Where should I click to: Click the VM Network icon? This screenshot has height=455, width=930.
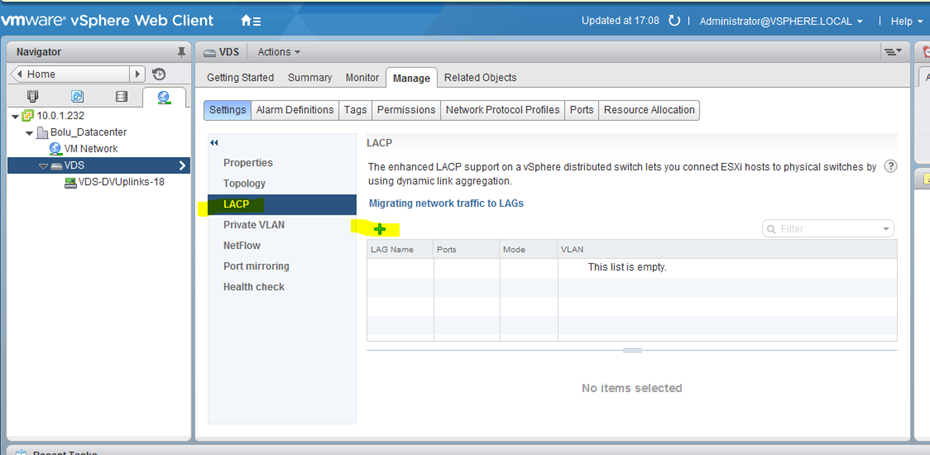pos(55,149)
